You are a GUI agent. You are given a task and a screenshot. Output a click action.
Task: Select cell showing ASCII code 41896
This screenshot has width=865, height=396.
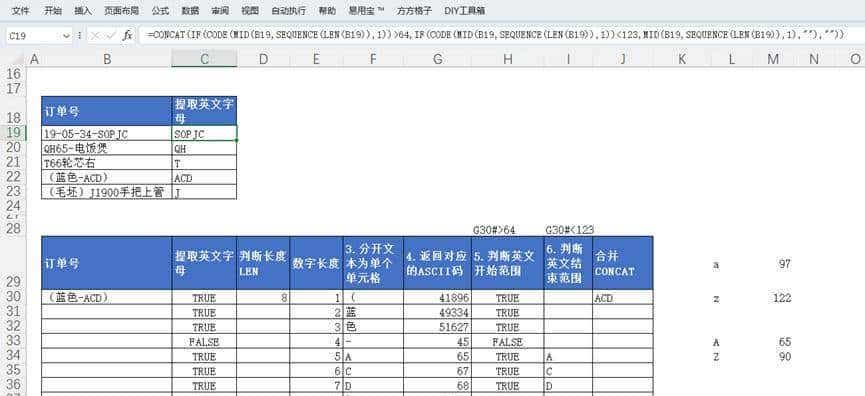click(x=437, y=298)
